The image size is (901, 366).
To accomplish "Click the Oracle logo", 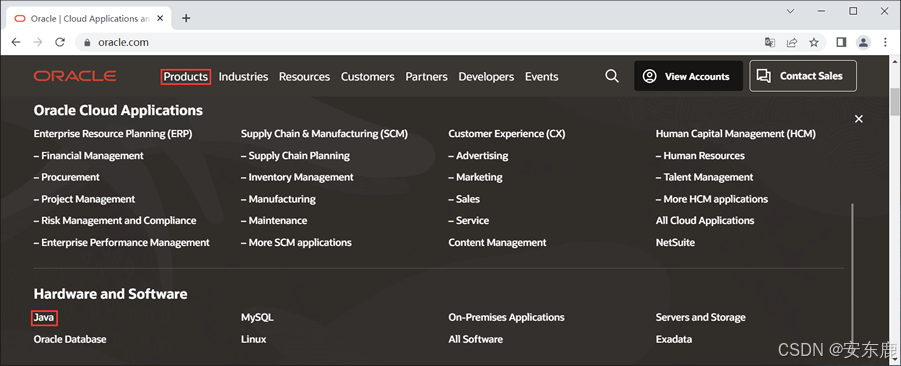I will (75, 76).
